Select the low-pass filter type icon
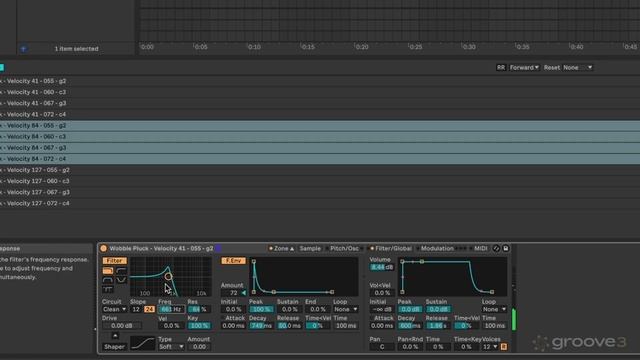 [x=108, y=271]
